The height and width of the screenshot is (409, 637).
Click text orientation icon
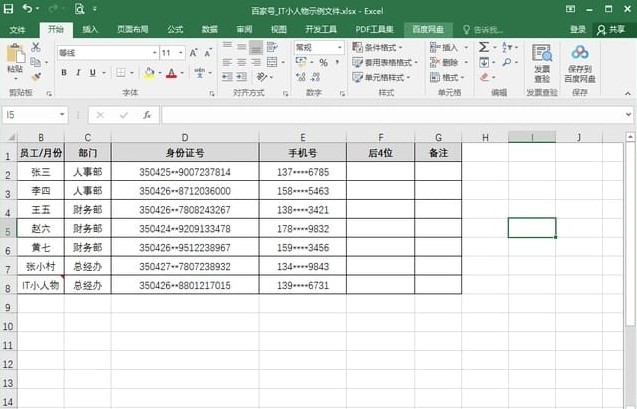pyautogui.click(x=262, y=77)
